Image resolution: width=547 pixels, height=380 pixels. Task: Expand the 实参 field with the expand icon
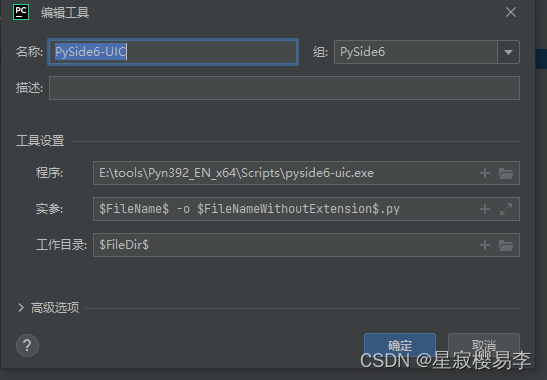pos(506,209)
